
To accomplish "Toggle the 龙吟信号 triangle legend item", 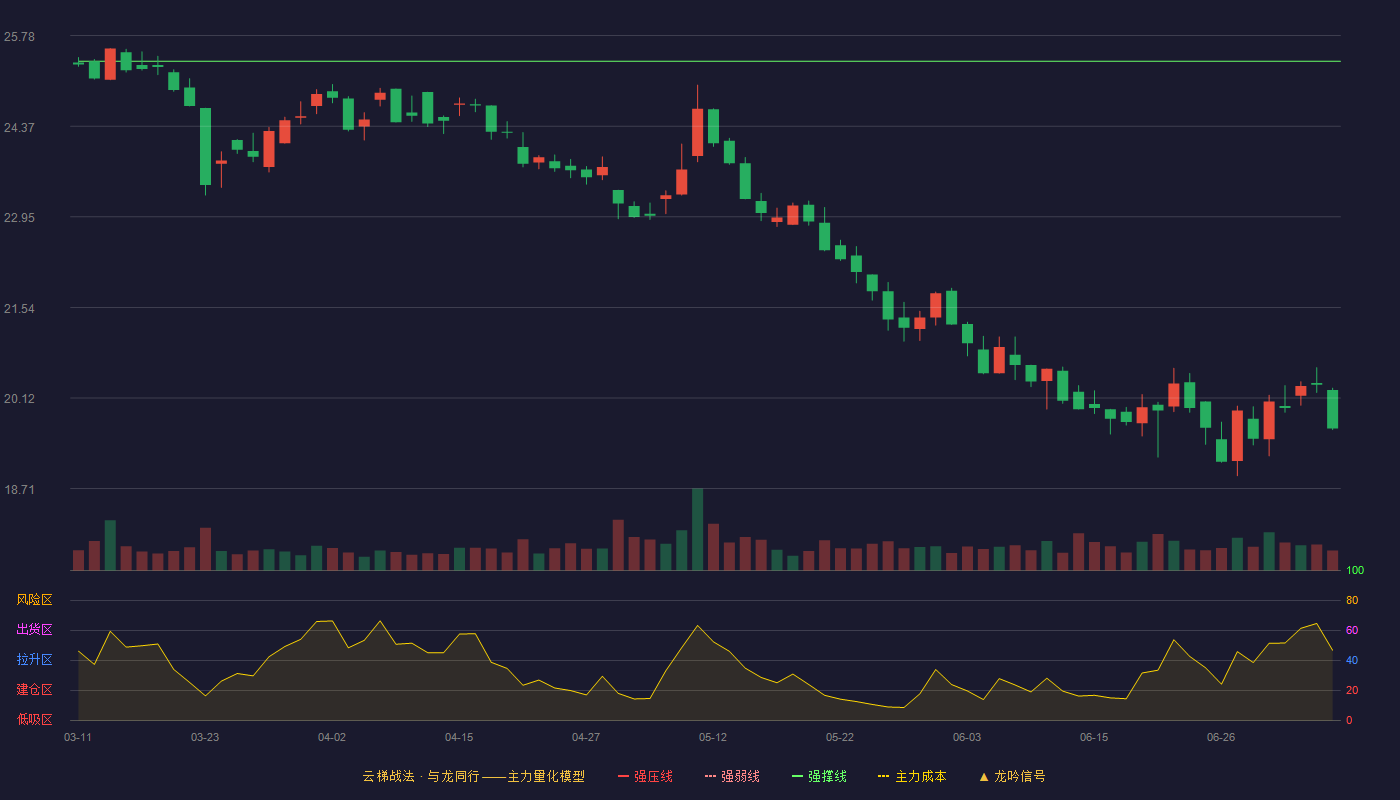I will [1012, 776].
